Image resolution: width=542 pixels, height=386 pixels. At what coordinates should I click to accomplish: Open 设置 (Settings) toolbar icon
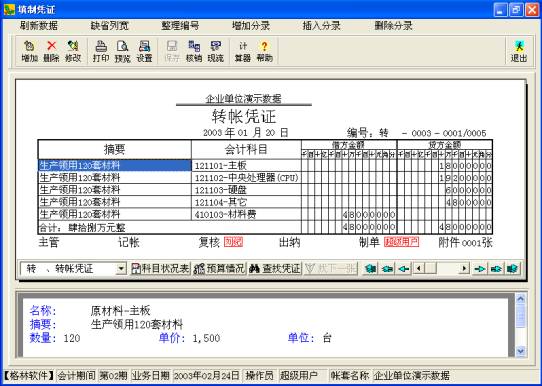point(144,51)
